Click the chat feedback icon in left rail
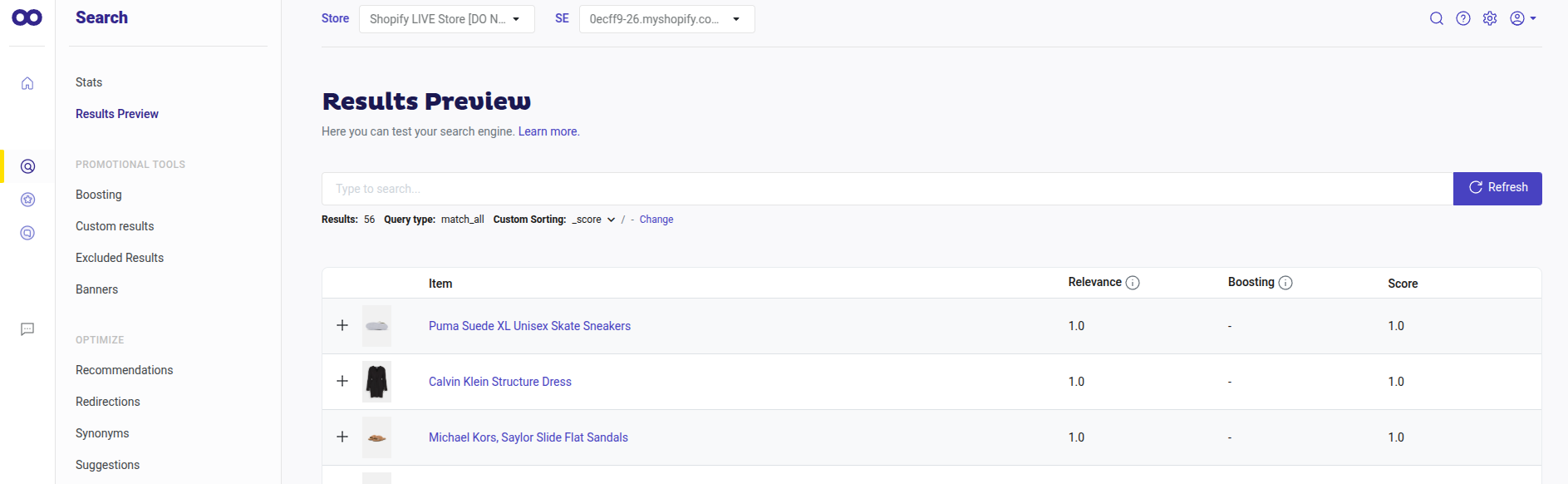Screen dimensions: 1568x484 pyautogui.click(x=27, y=329)
